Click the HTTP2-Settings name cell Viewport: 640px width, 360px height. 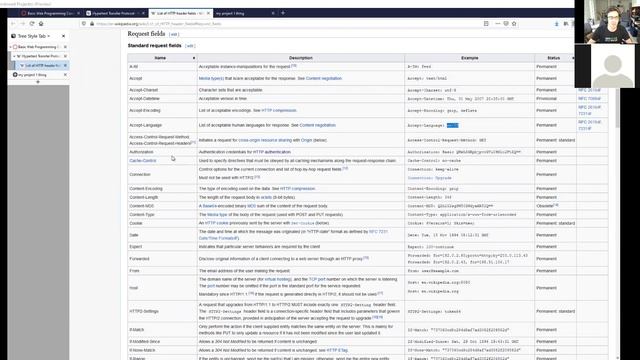coord(162,311)
